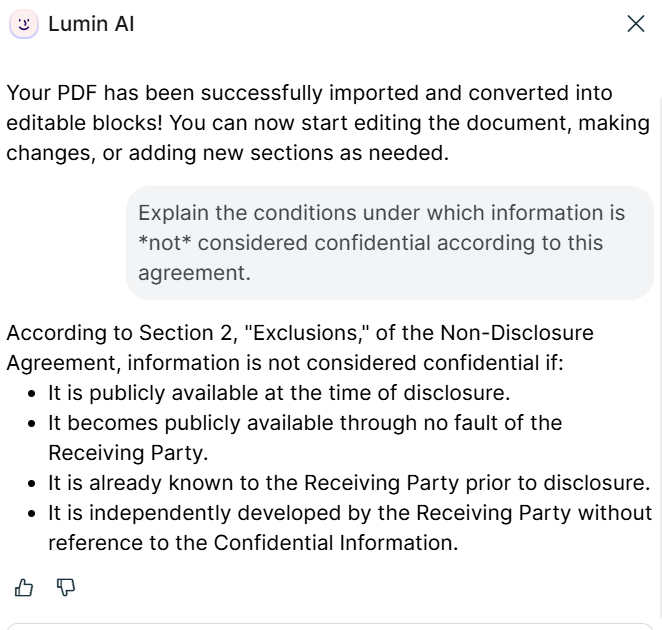The image size is (662, 630).
Task: Click the 'According to Section 2' paragraph
Action: [300, 347]
